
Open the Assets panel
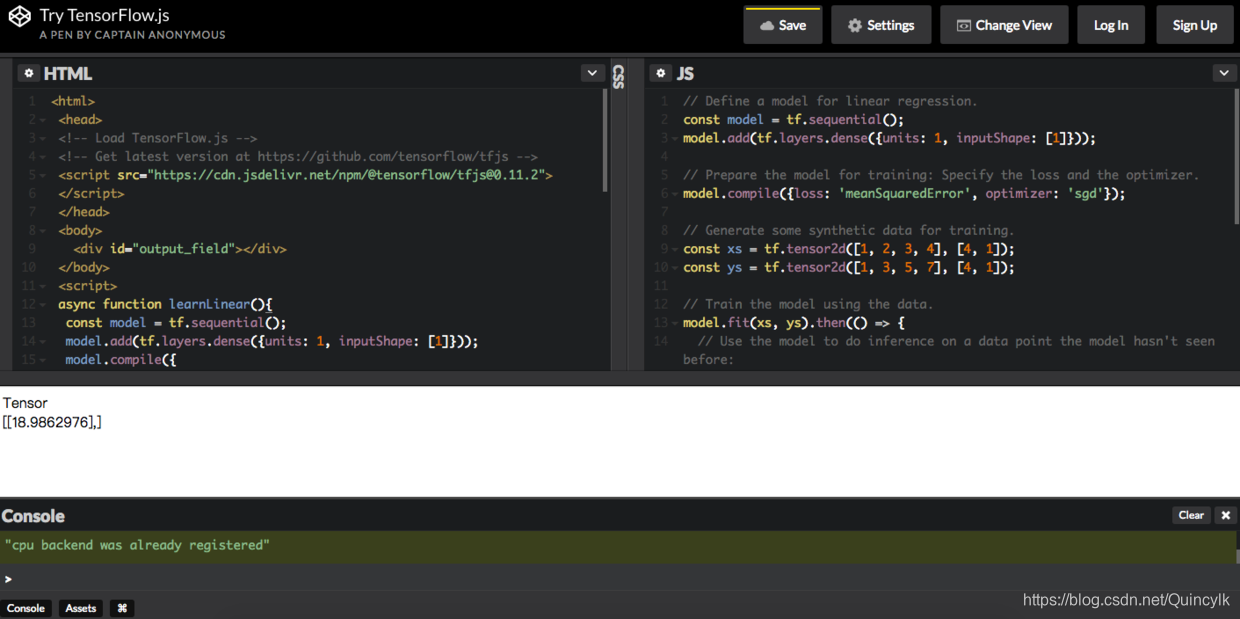[81, 608]
